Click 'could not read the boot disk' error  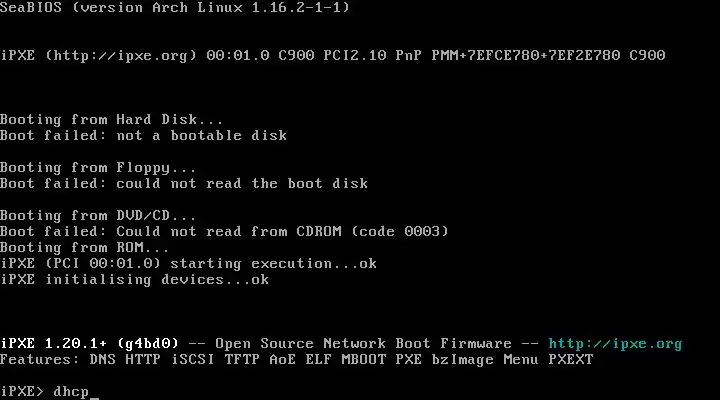coord(242,183)
